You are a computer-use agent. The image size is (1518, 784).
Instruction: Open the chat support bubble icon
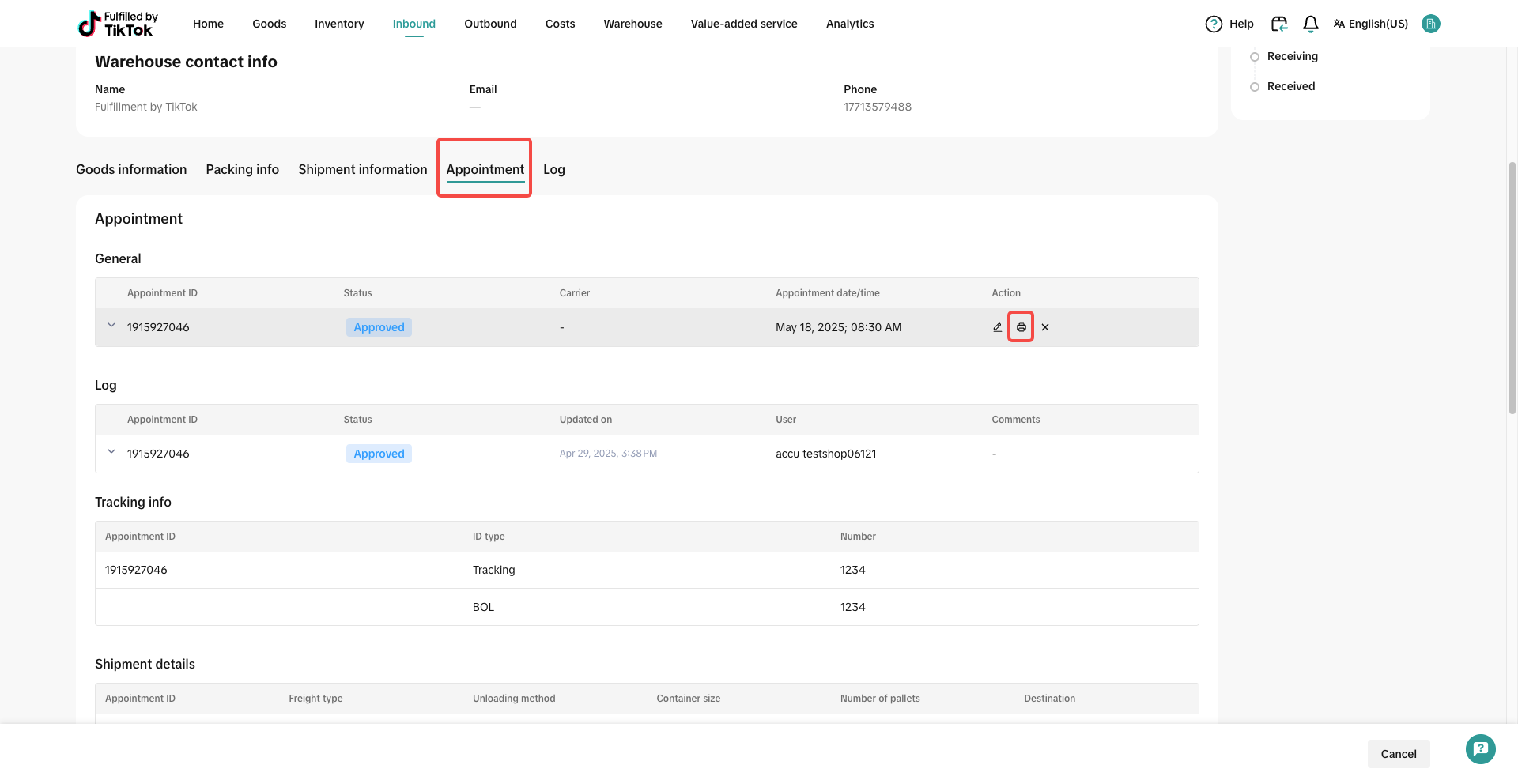click(x=1480, y=749)
